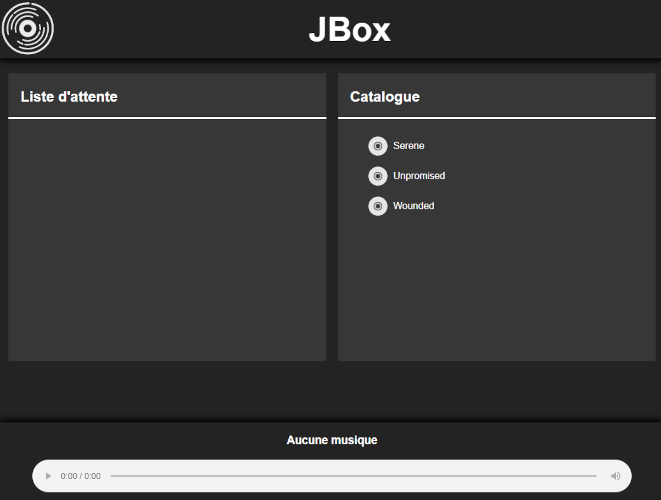Select the Serene track title
This screenshot has height=500, width=661.
408,146
